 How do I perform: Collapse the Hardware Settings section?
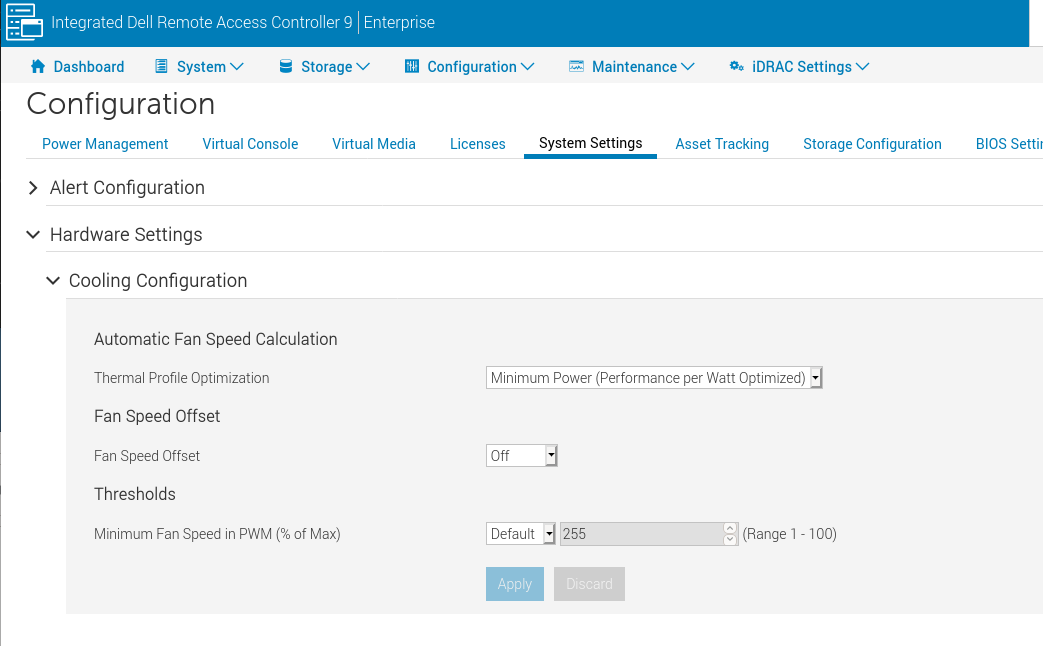click(x=34, y=235)
